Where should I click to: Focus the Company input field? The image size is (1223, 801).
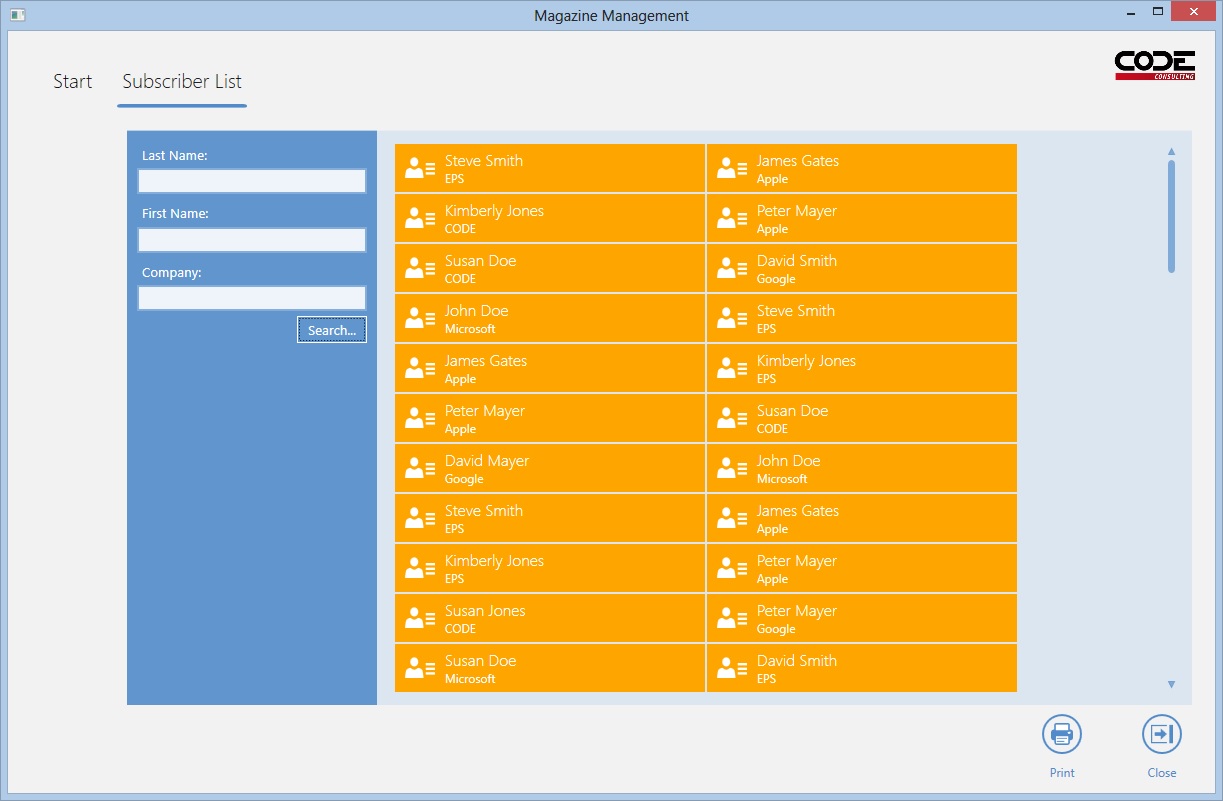252,298
